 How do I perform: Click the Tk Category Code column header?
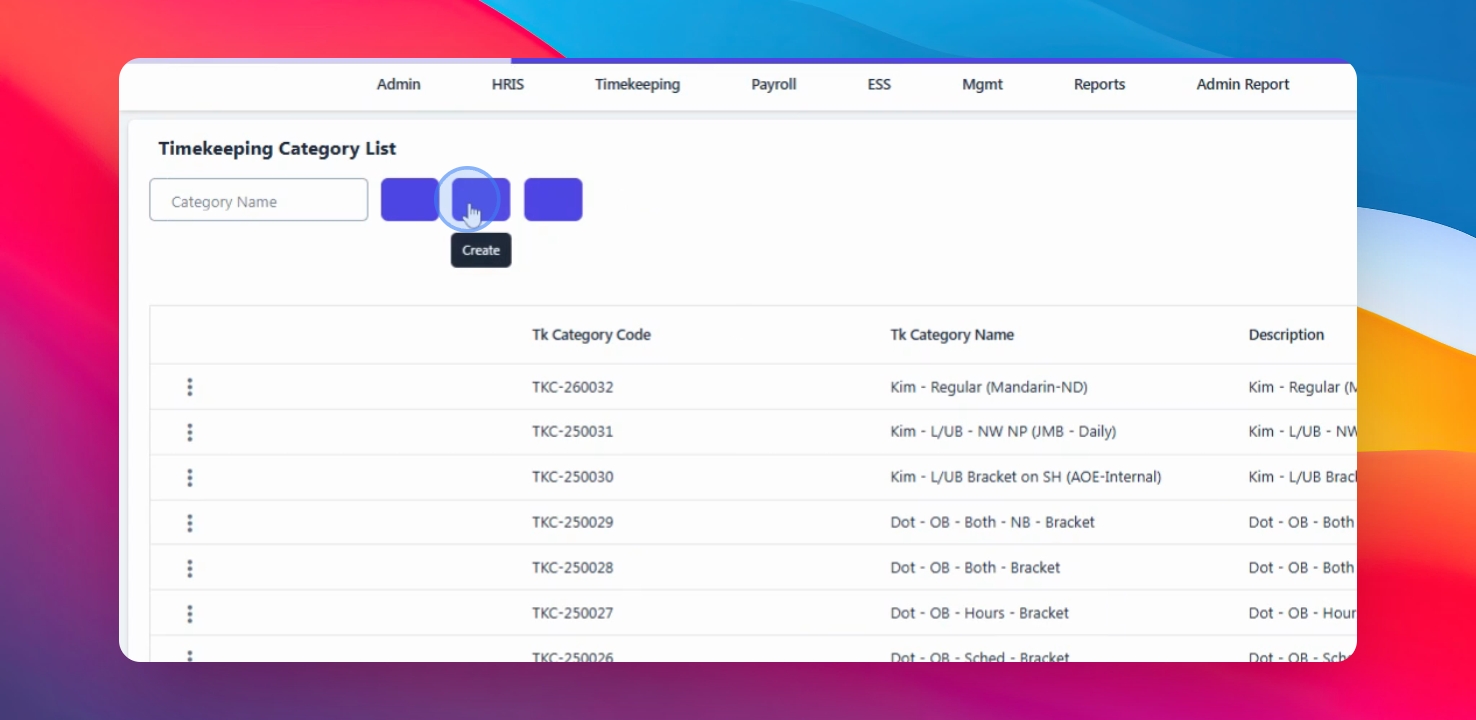[x=591, y=335]
